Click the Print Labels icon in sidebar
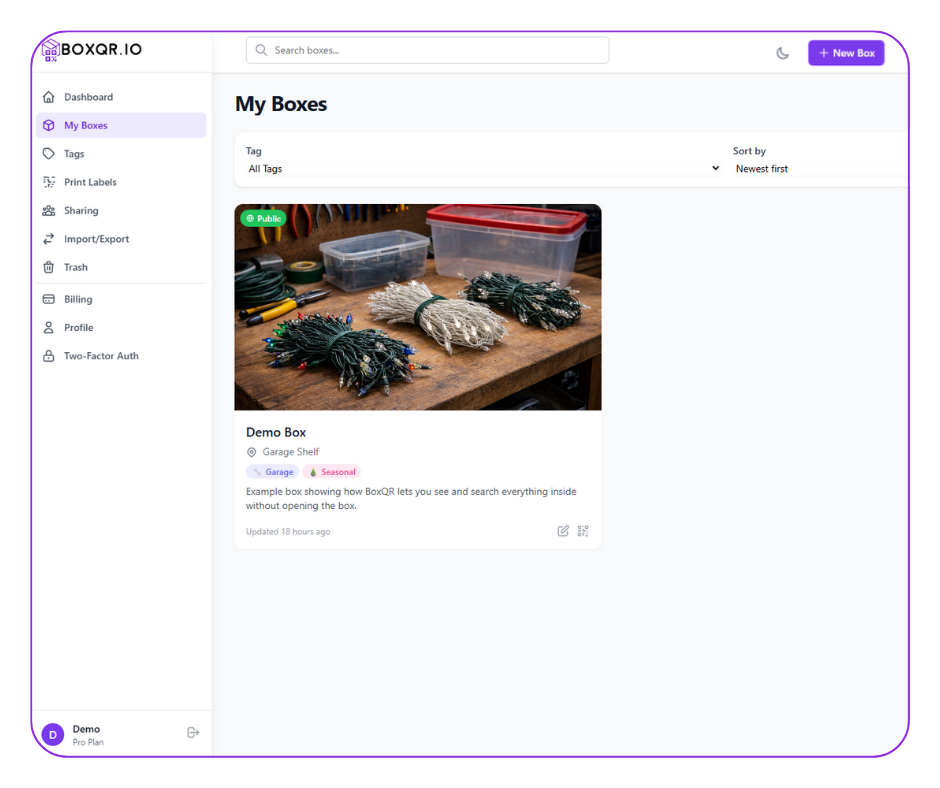This screenshot has height=788, width=940. [48, 182]
